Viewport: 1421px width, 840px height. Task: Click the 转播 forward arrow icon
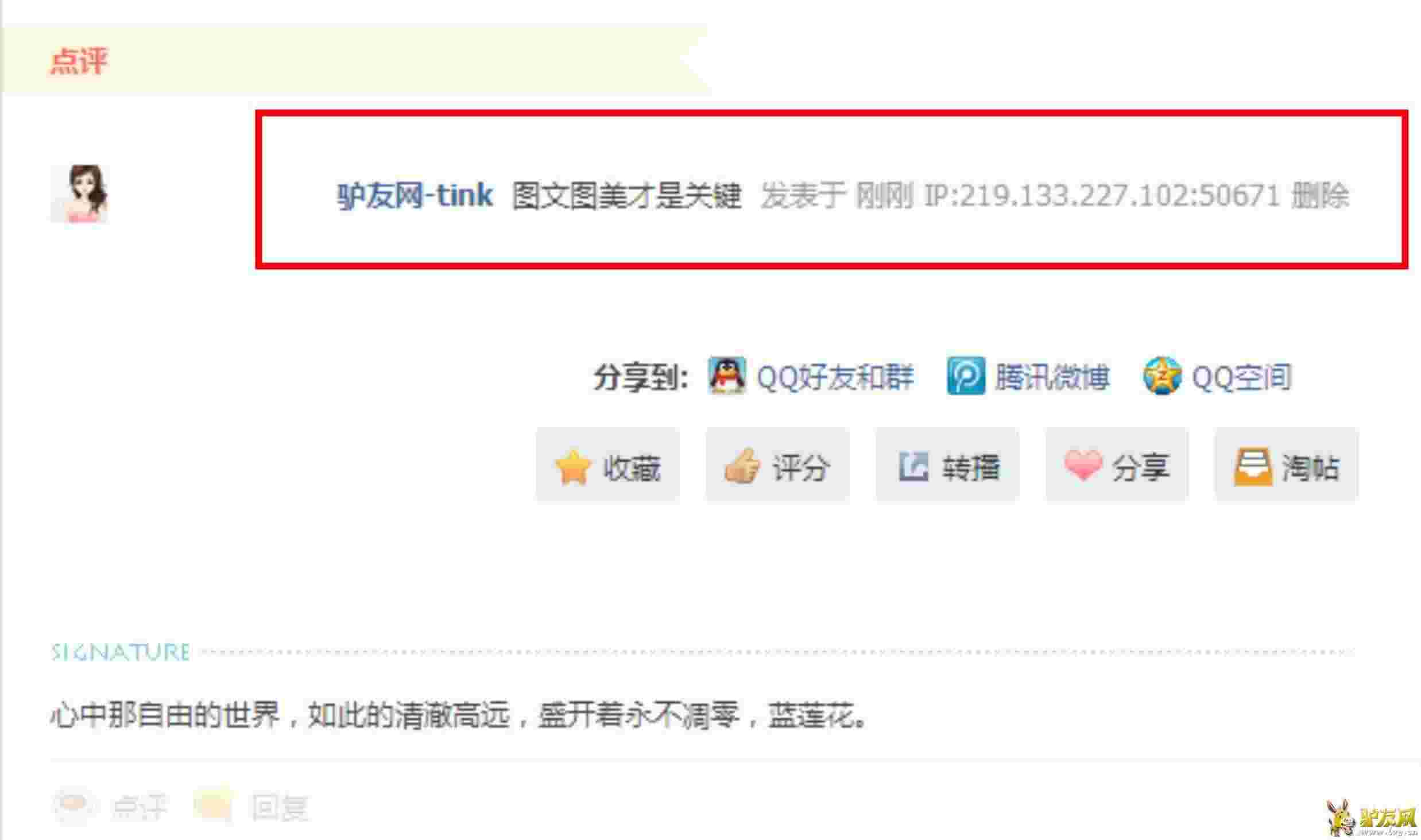tap(913, 466)
